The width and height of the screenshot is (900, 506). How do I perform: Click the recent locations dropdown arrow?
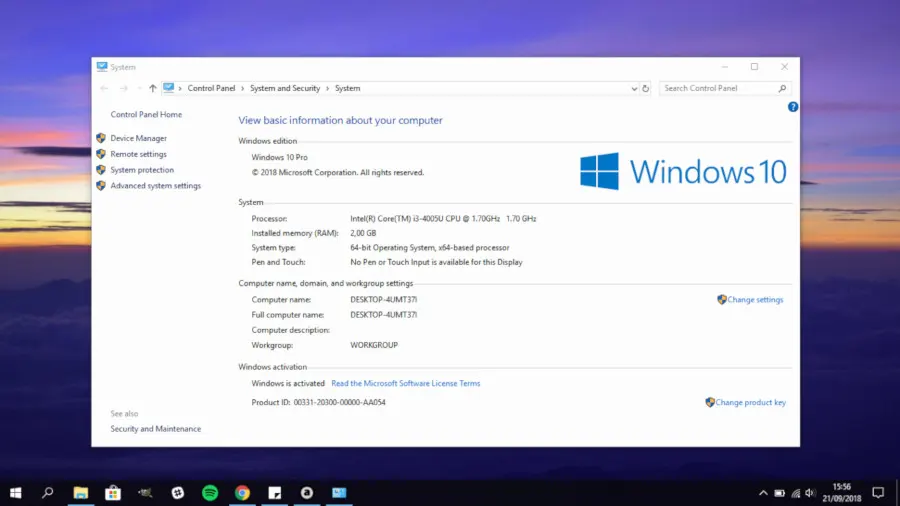pos(139,88)
